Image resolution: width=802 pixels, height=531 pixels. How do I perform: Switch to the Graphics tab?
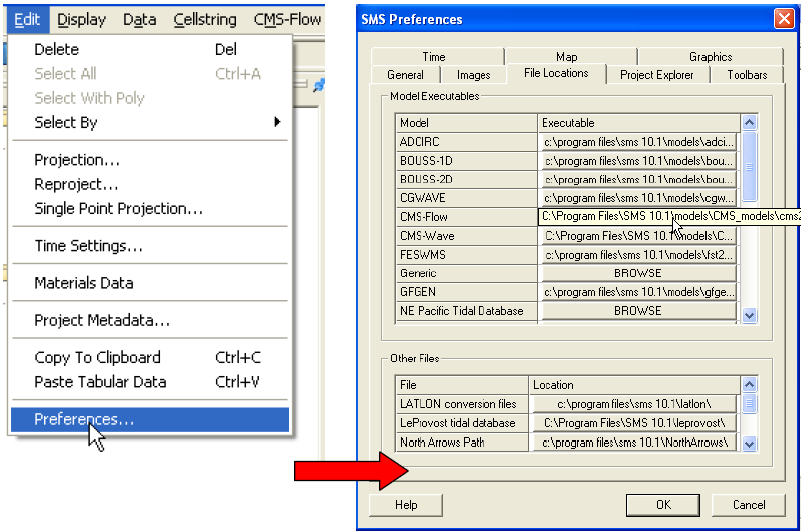point(710,57)
